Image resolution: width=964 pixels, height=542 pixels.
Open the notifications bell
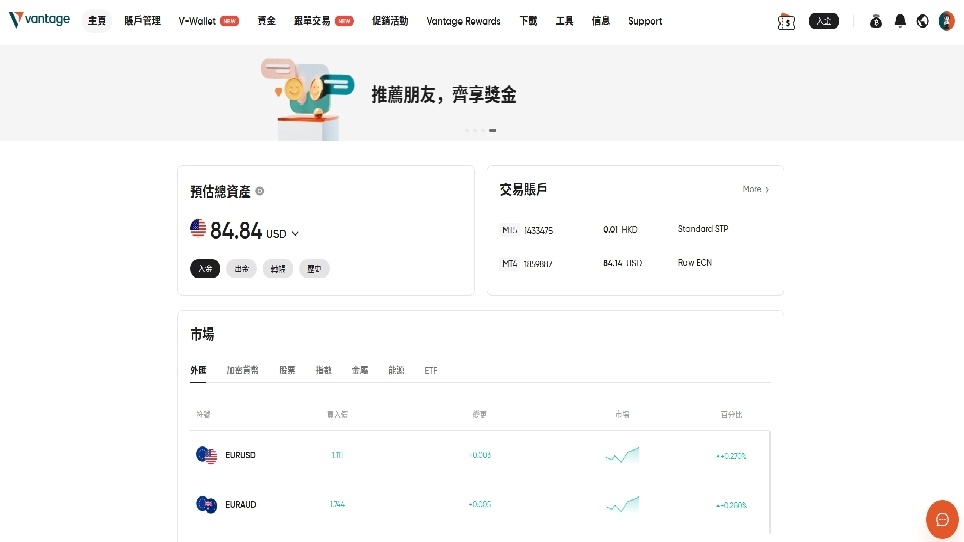point(900,21)
